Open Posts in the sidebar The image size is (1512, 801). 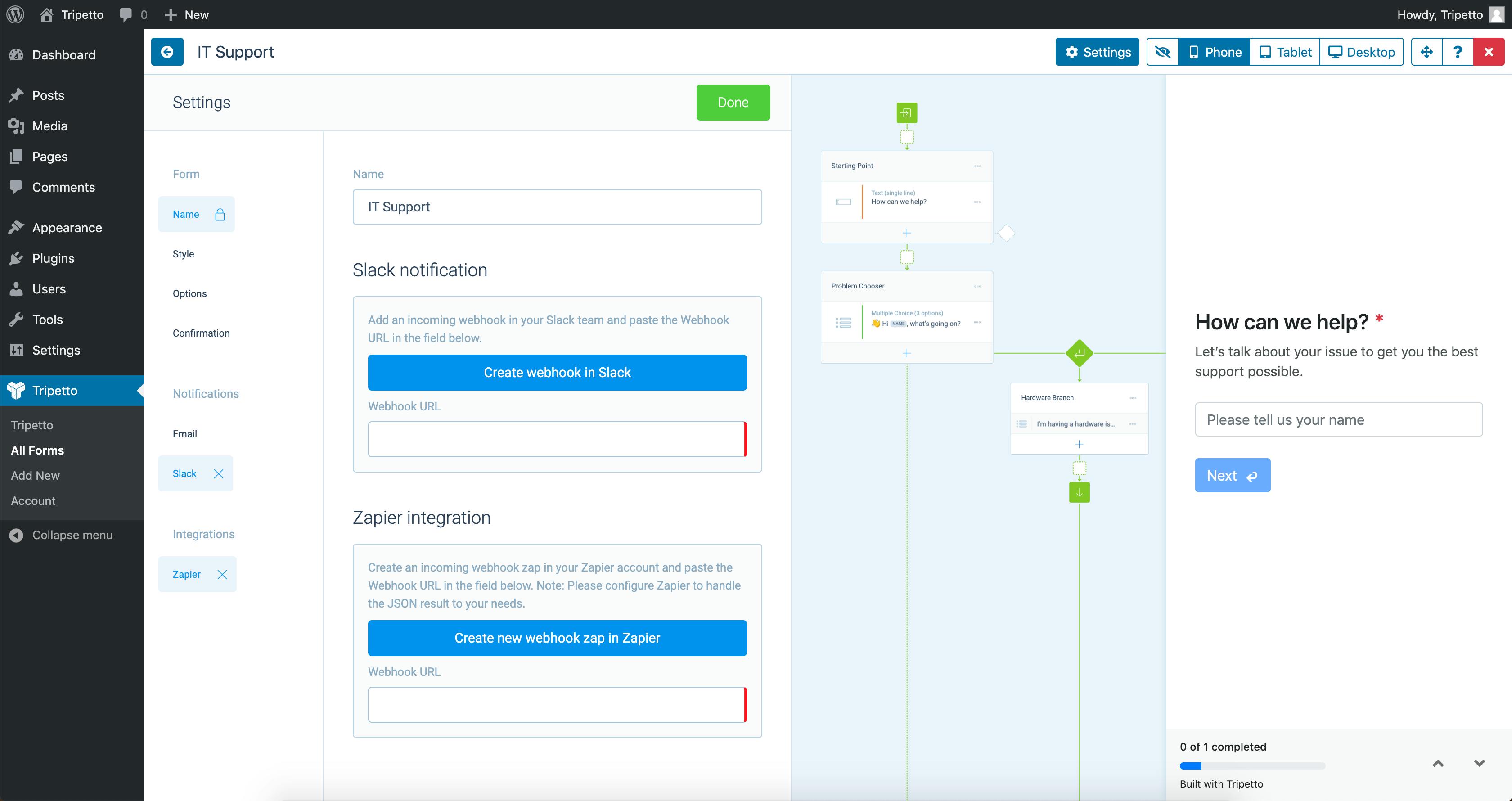[72, 95]
